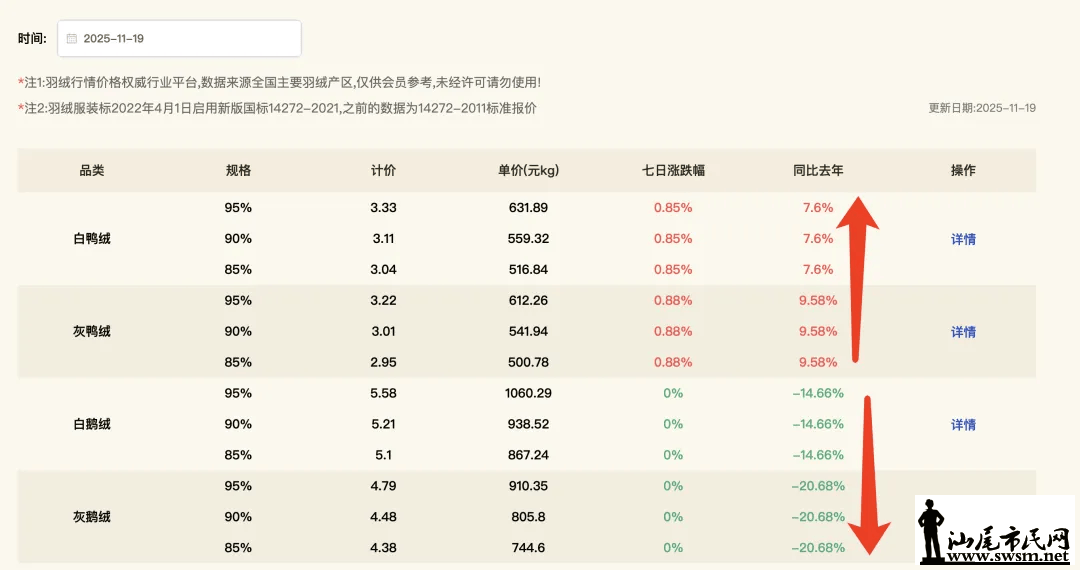Click the 单价(元/kg) column header

tap(528, 171)
